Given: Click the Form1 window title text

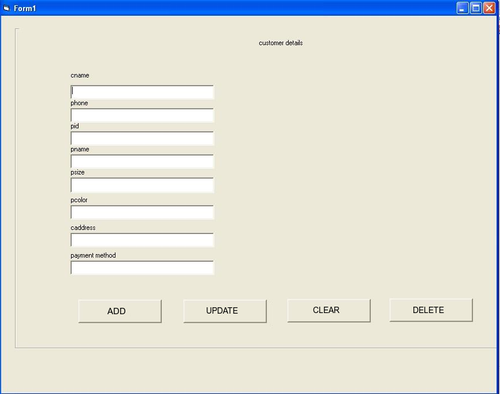Looking at the screenshot, I should (25, 8).
